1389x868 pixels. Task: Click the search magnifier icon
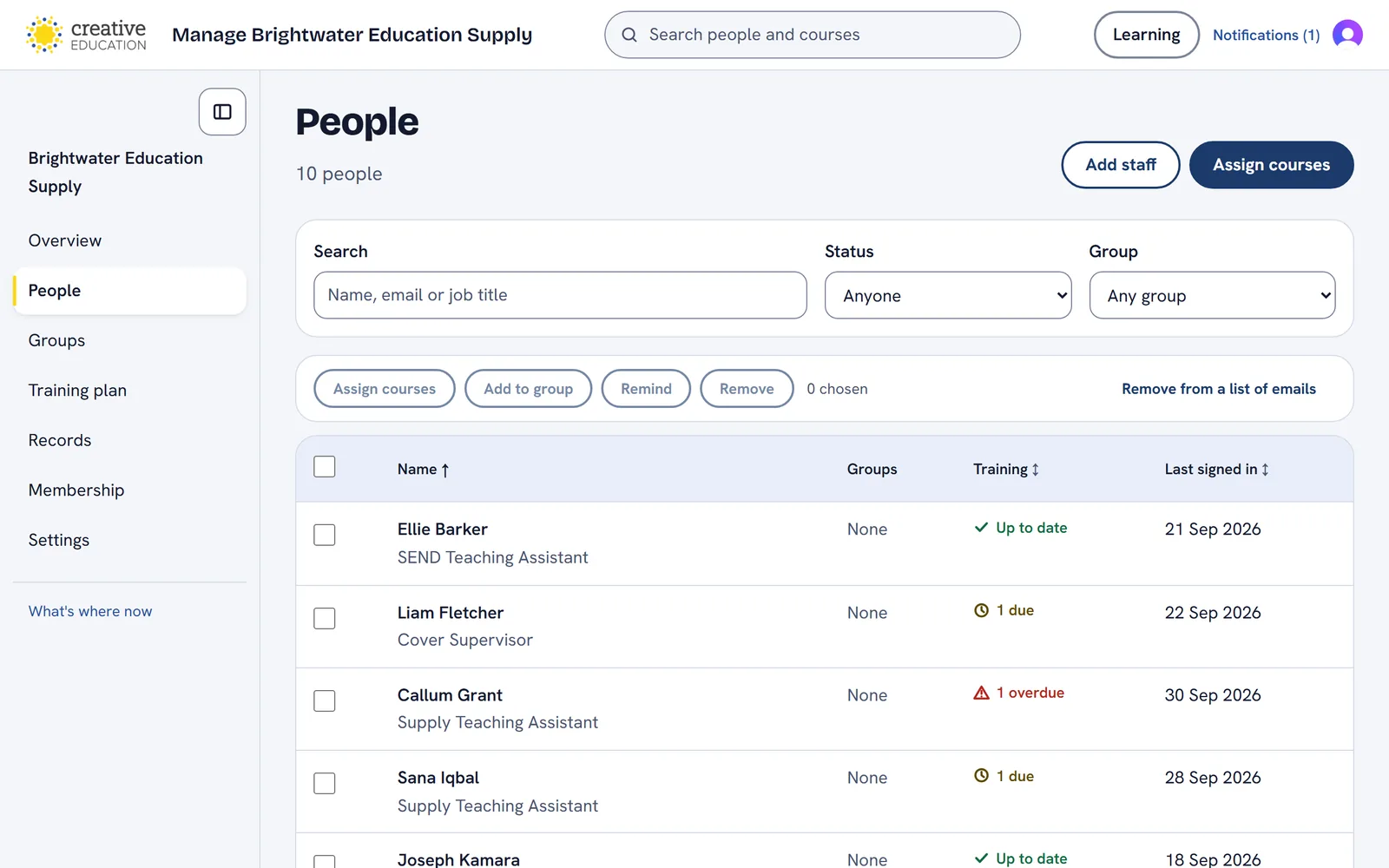click(629, 35)
